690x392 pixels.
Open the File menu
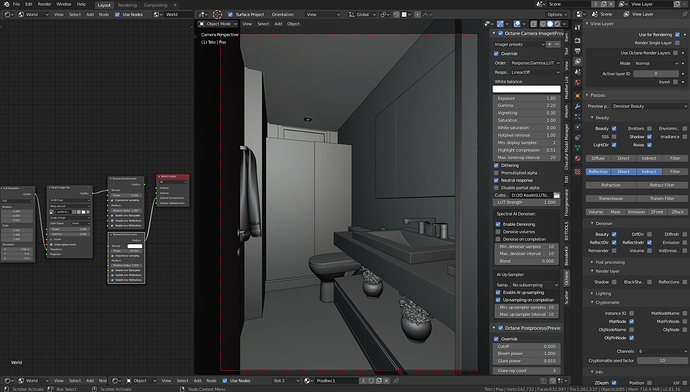(16, 4)
